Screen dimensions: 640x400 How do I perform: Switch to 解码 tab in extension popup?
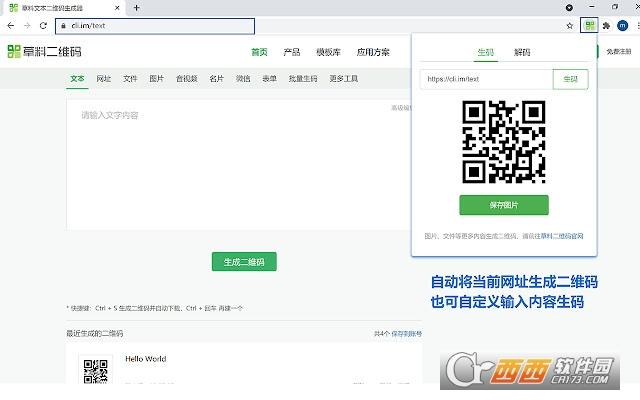(x=522, y=52)
